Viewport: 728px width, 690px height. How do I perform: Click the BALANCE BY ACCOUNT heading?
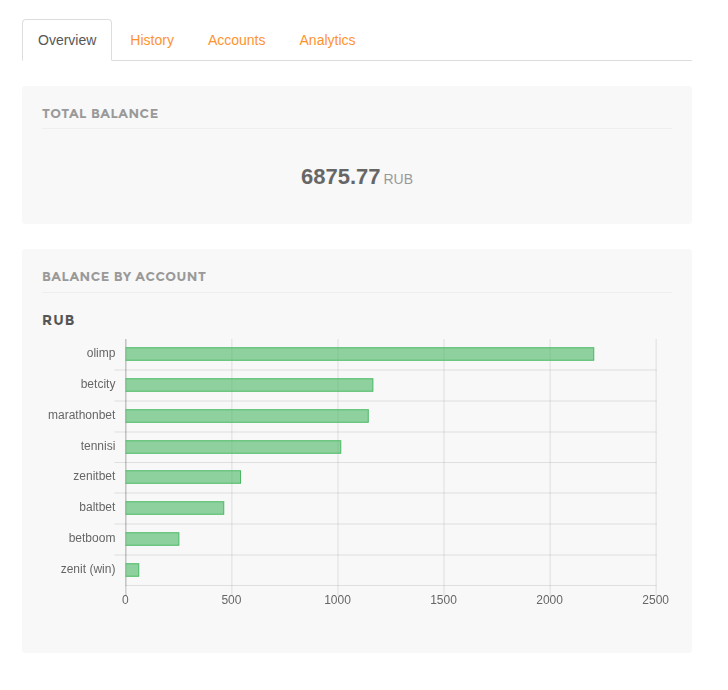[x=124, y=277]
